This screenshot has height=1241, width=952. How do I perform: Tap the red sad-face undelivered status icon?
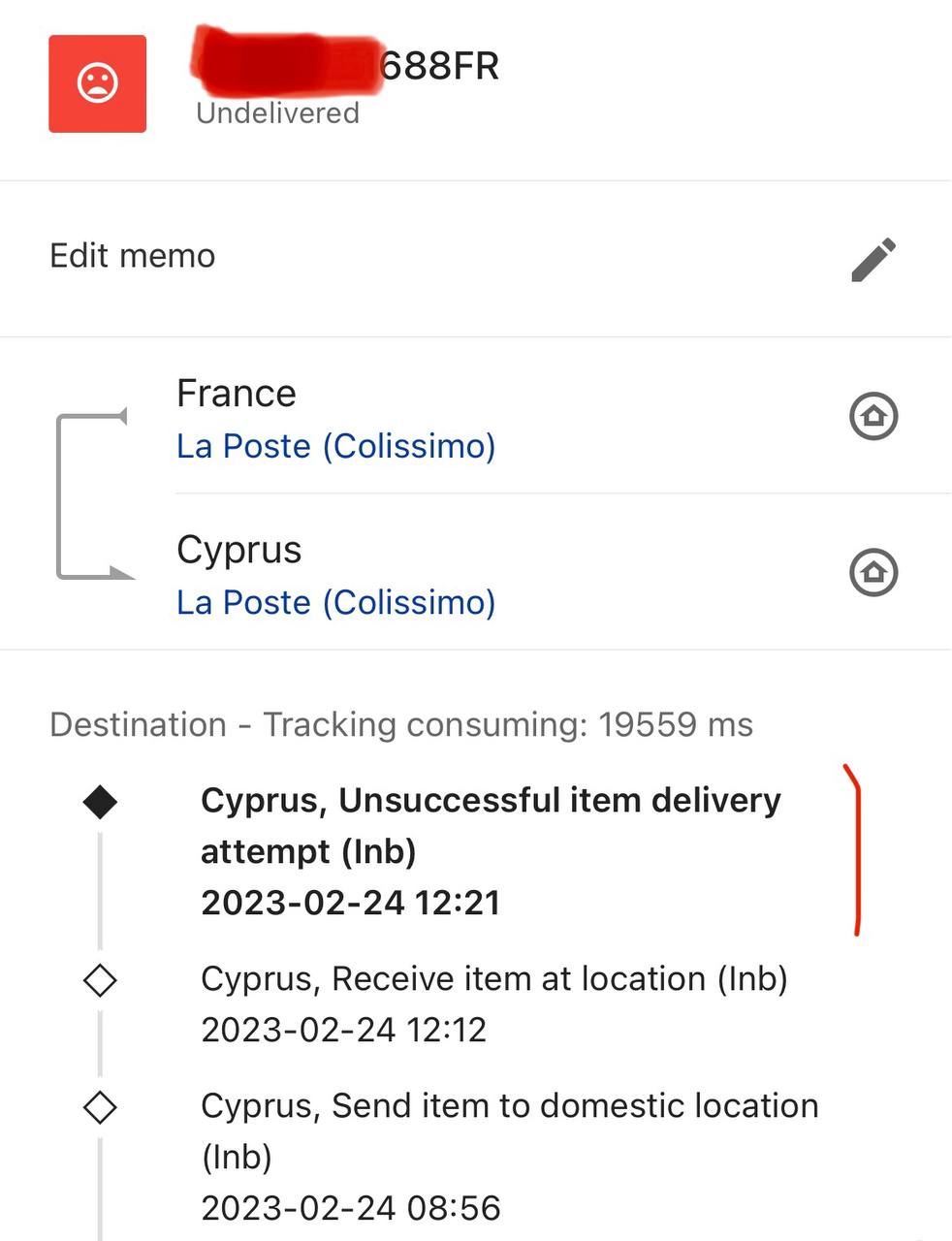point(97,83)
